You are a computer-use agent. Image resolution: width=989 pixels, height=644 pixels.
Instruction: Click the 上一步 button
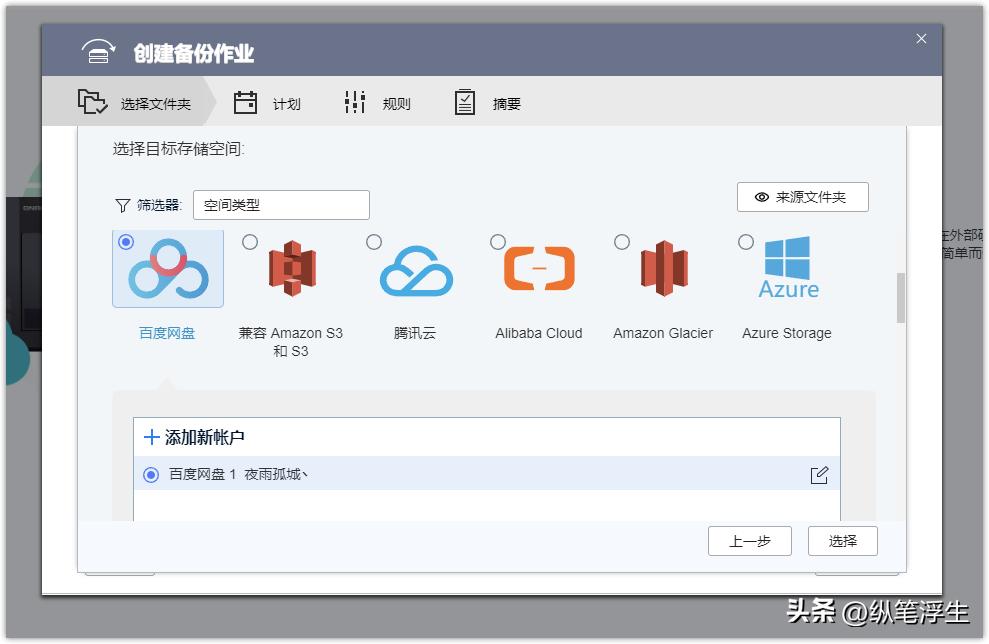tap(749, 541)
